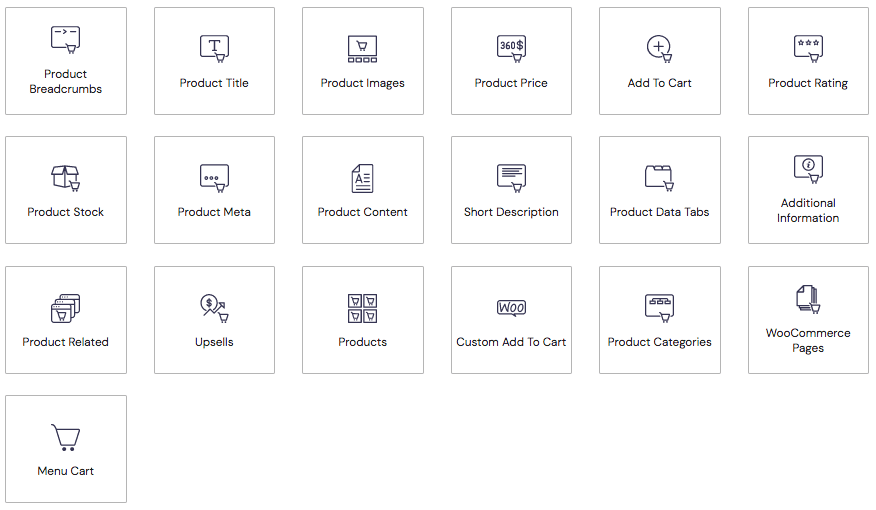Click the Product Meta widget icon
Screen dimensions: 876x510
(x=214, y=178)
